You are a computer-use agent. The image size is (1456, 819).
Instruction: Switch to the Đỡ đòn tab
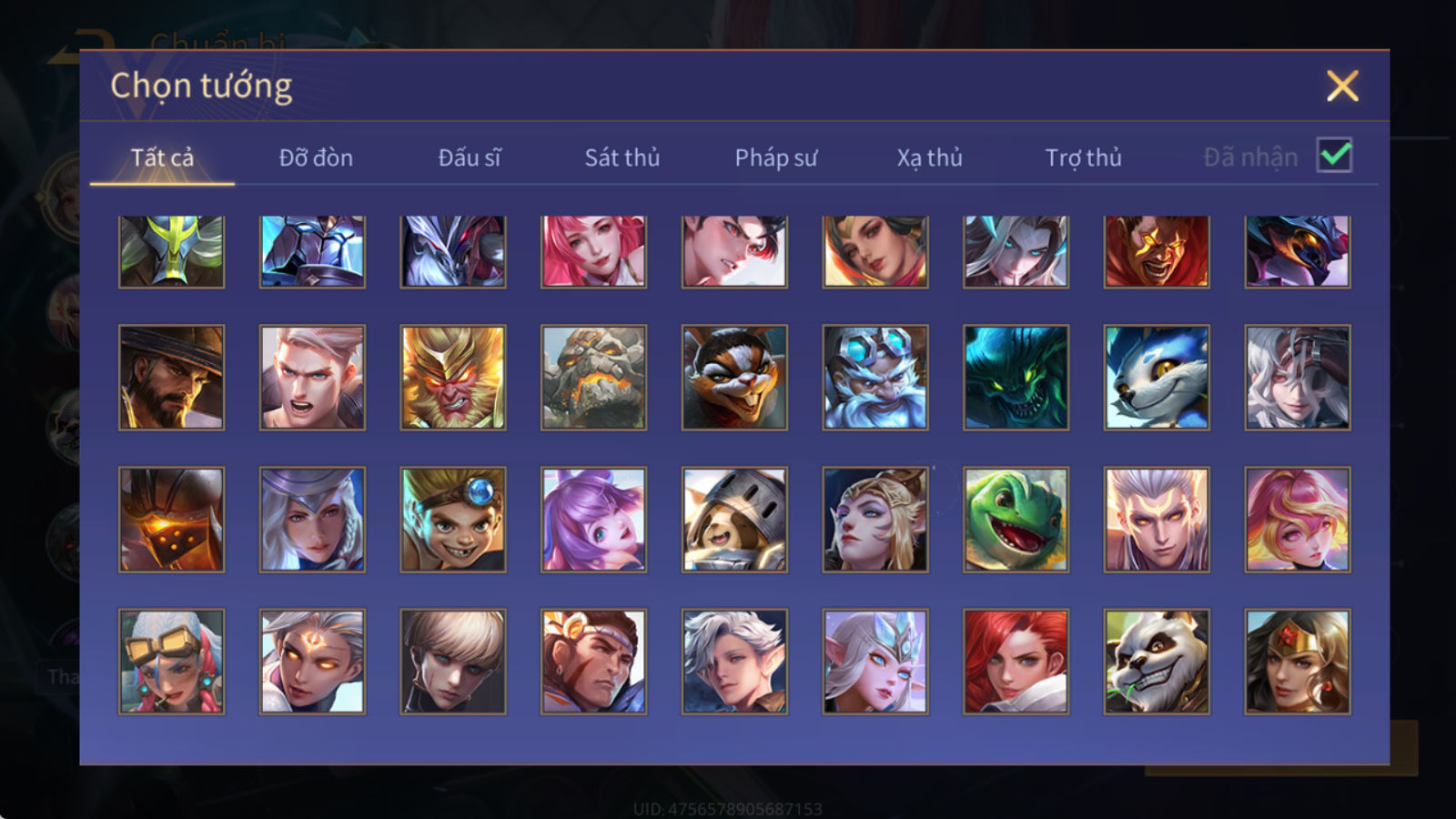click(316, 157)
